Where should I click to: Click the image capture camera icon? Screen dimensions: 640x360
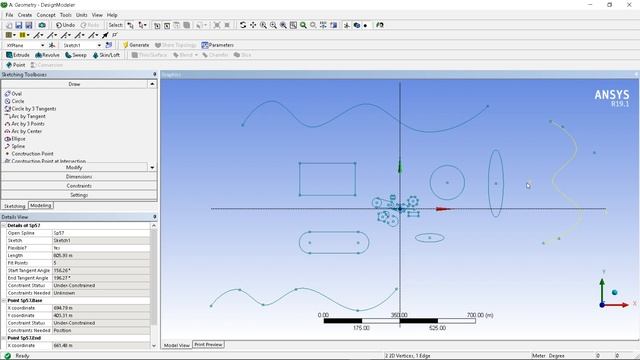tap(42, 25)
